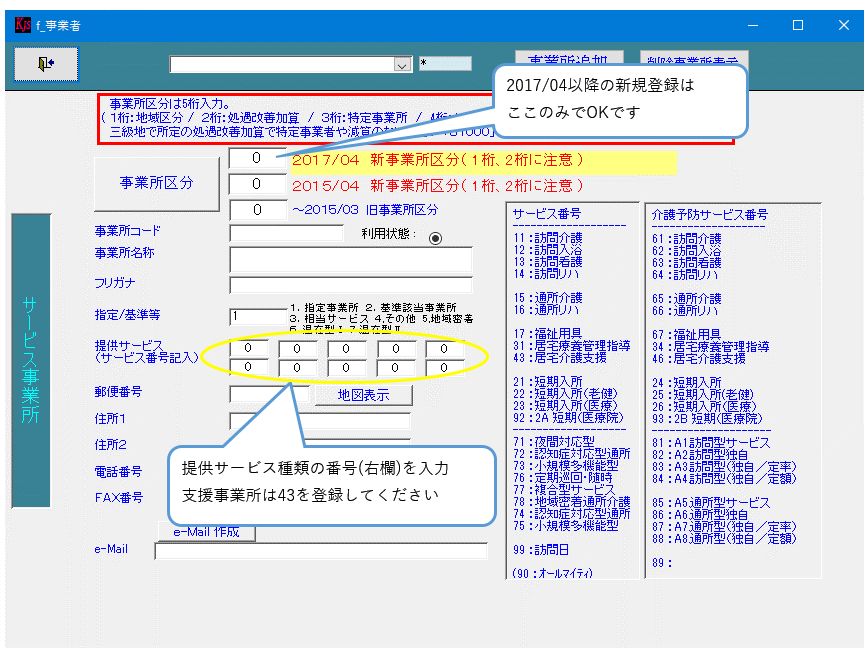The height and width of the screenshot is (653, 868).
Task: Click the 事業所区分 button
Action: pos(156,183)
